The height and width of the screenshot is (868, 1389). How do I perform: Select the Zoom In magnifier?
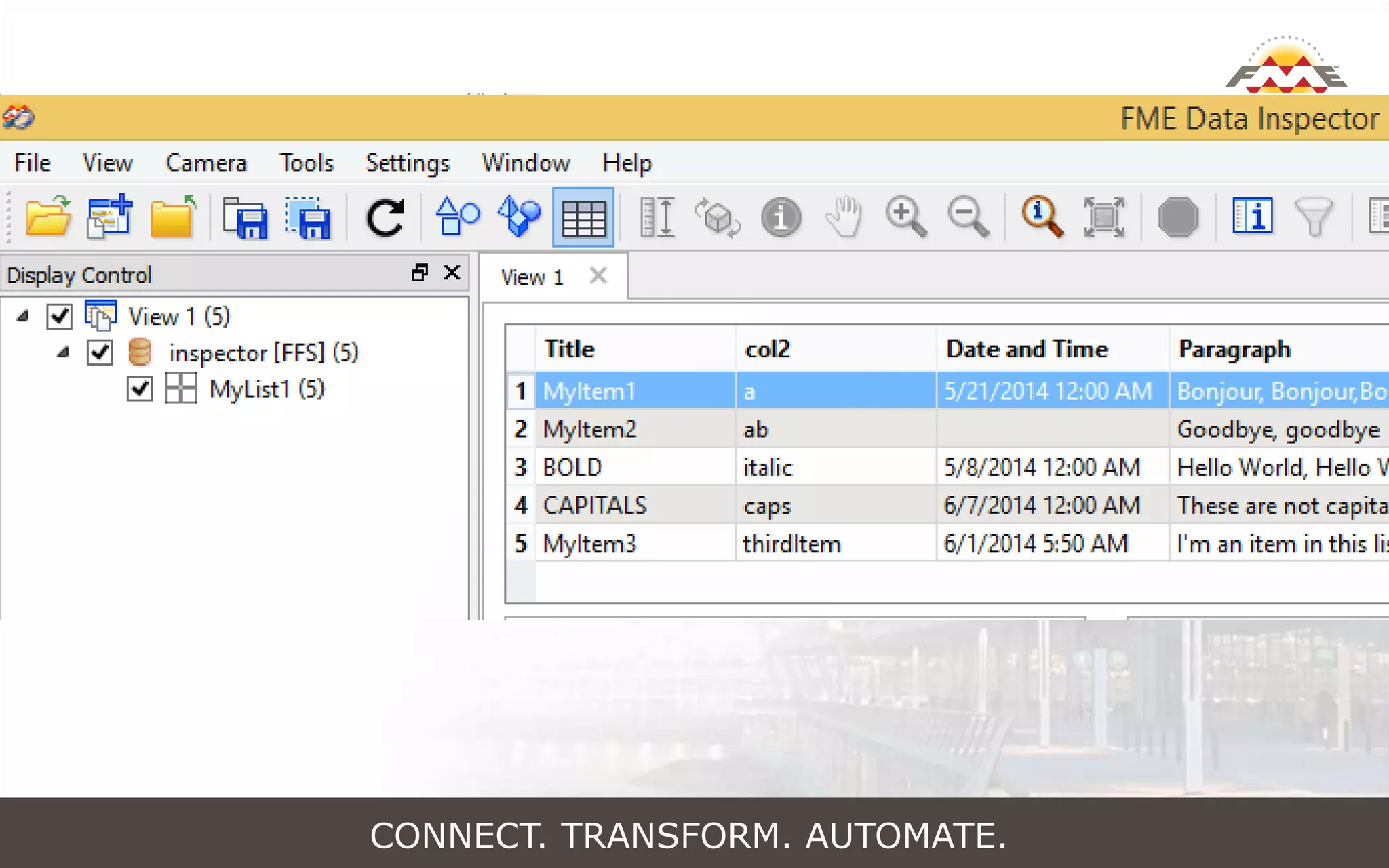click(905, 217)
